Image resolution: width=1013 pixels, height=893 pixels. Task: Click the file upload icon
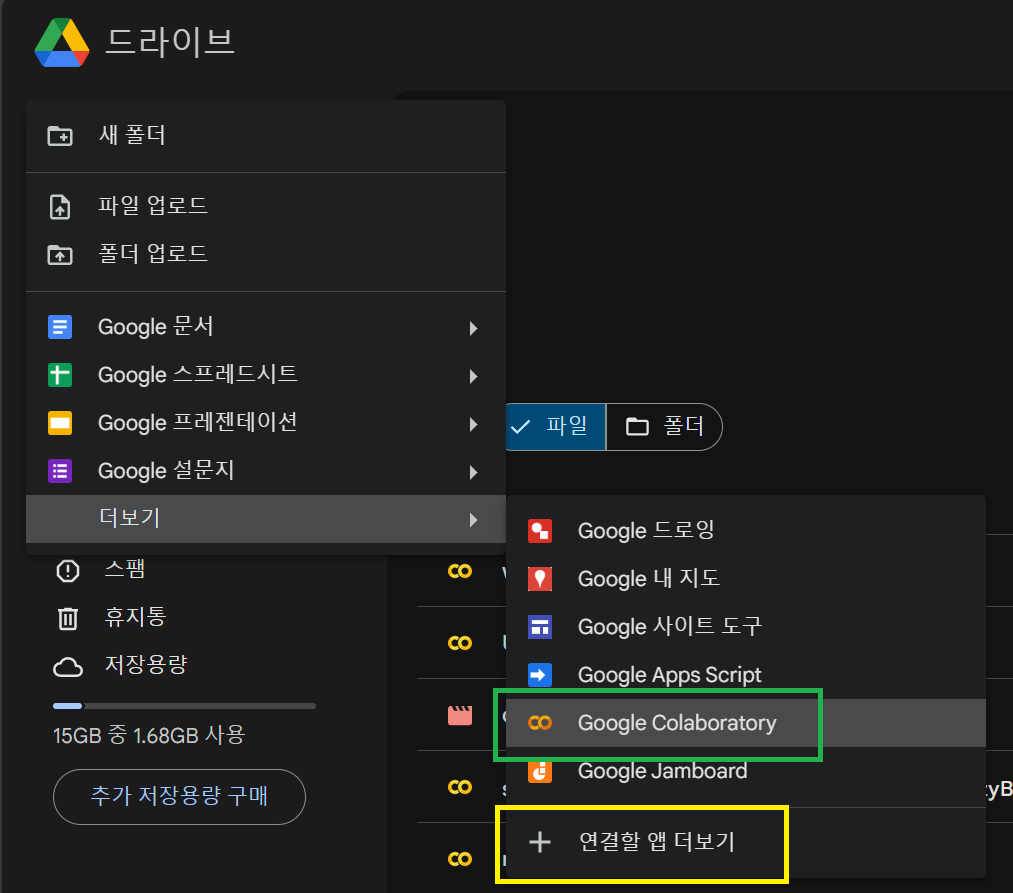point(60,207)
